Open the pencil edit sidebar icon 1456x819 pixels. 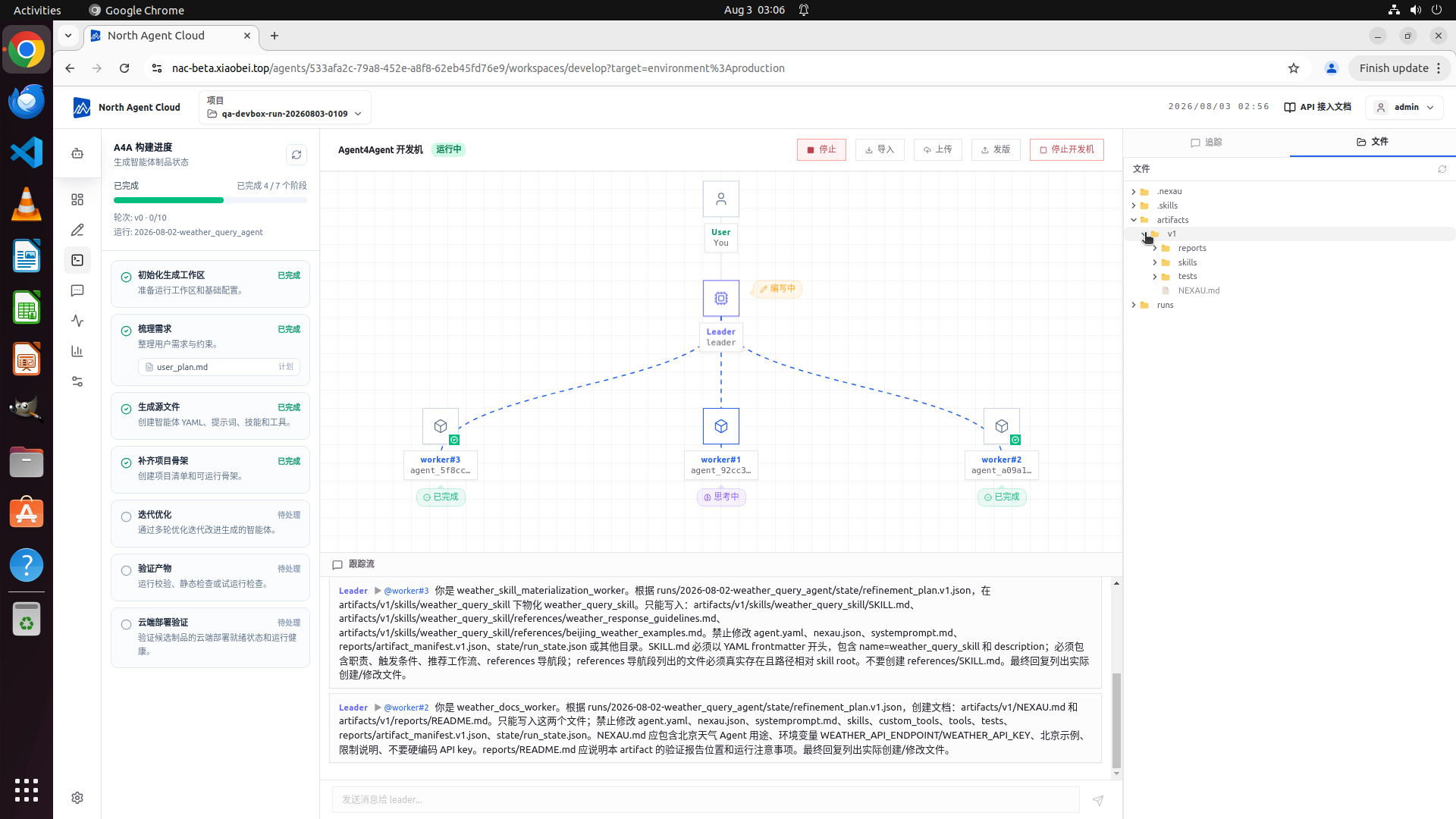pyautogui.click(x=77, y=230)
